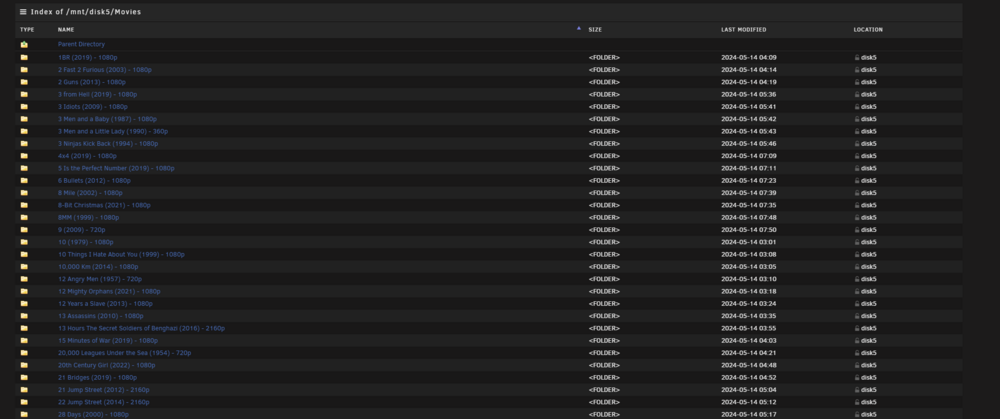Click disk5 location in 12 Angry Men row
1000x419 pixels.
(x=869, y=279)
